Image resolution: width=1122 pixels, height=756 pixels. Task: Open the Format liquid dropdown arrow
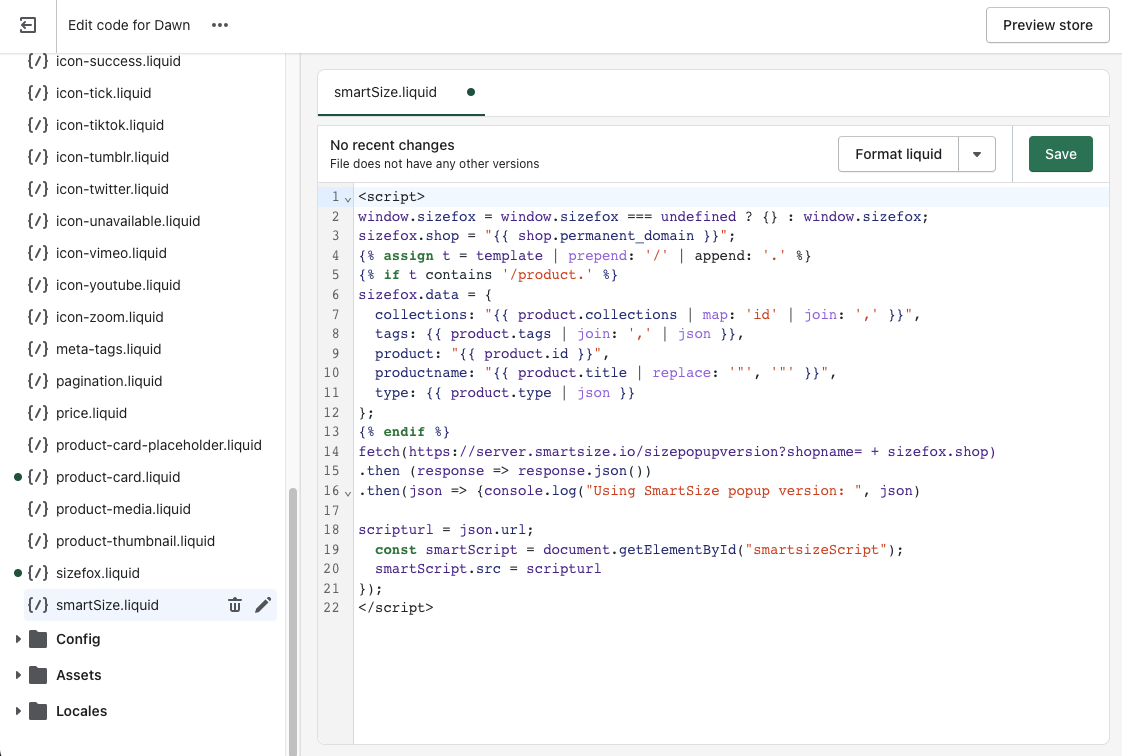pyautogui.click(x=977, y=154)
